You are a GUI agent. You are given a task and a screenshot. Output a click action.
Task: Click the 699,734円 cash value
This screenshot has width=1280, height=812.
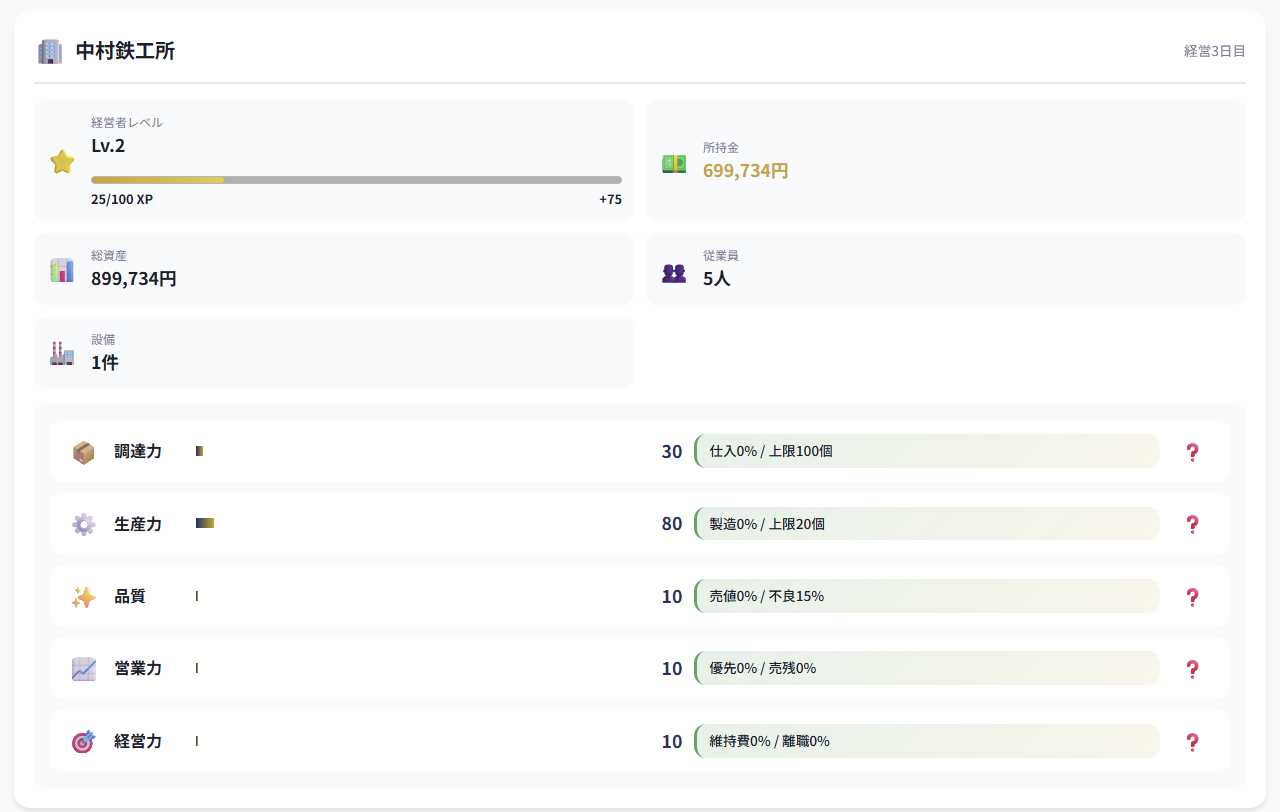coord(746,171)
